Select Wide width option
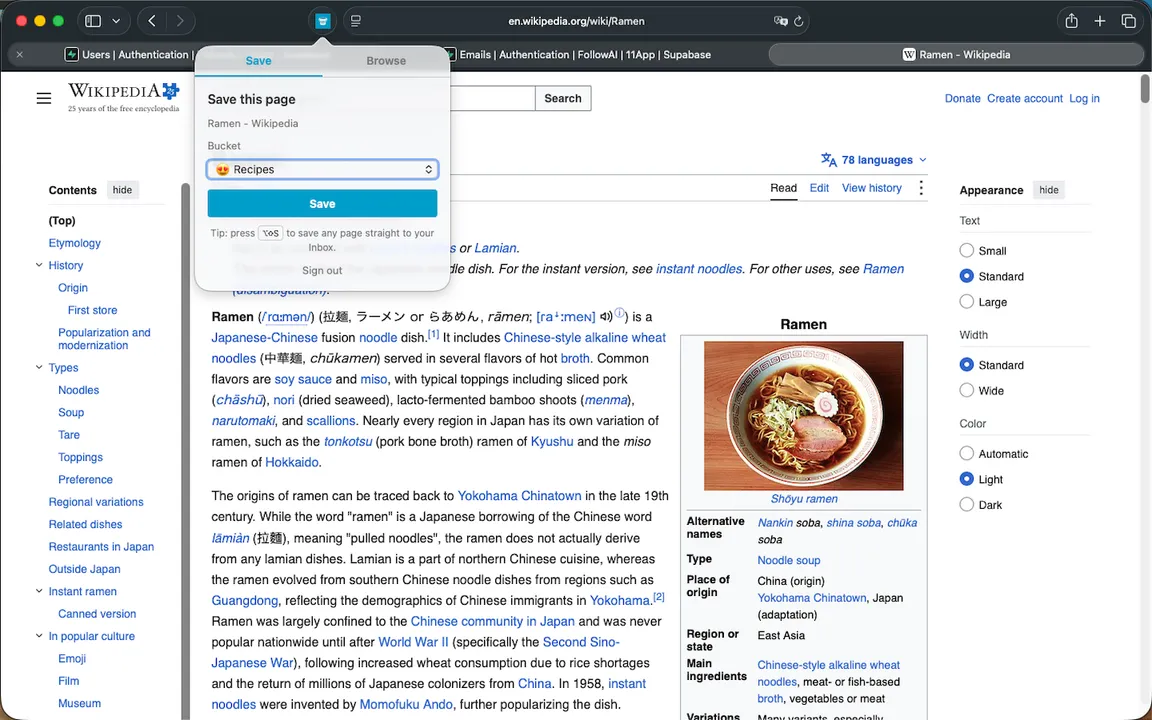Screen dimensions: 1152x720 (967, 391)
